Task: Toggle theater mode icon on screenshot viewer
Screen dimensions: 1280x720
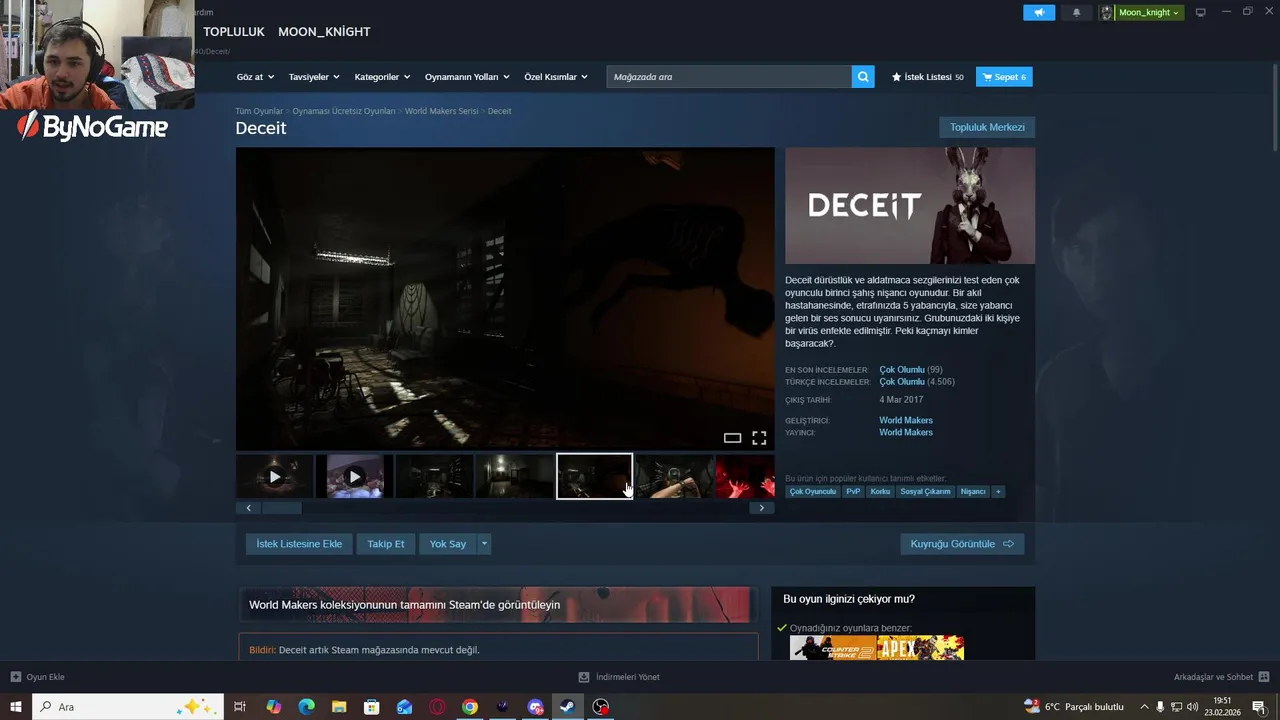Action: pyautogui.click(x=732, y=438)
